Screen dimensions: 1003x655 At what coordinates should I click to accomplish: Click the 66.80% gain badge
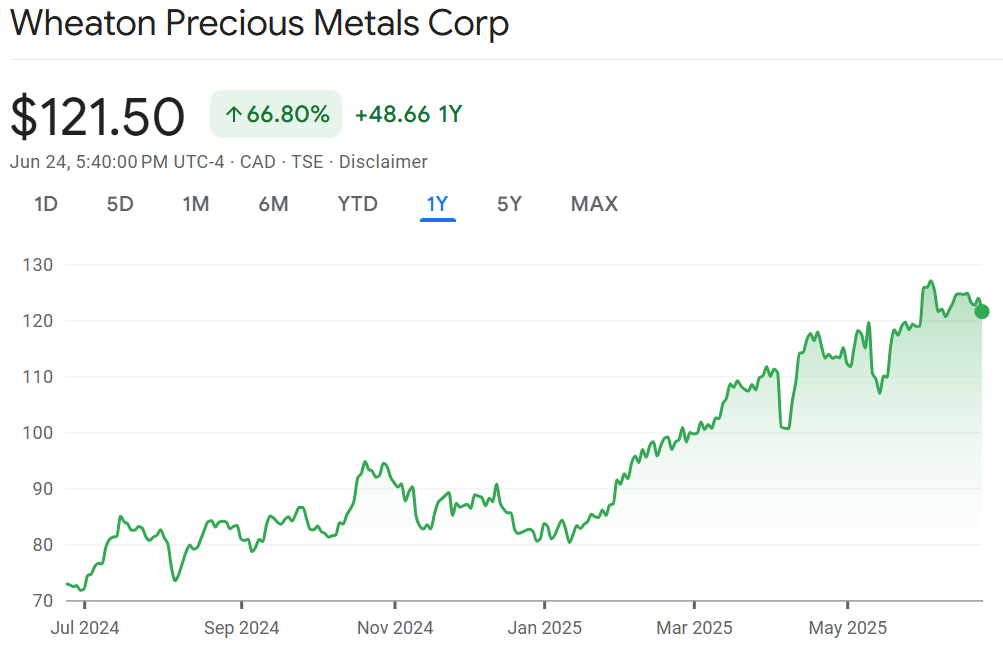276,115
